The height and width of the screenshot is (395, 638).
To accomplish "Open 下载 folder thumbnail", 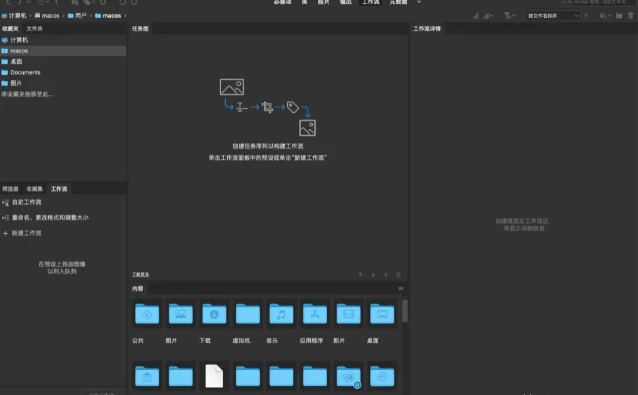I will coord(214,314).
